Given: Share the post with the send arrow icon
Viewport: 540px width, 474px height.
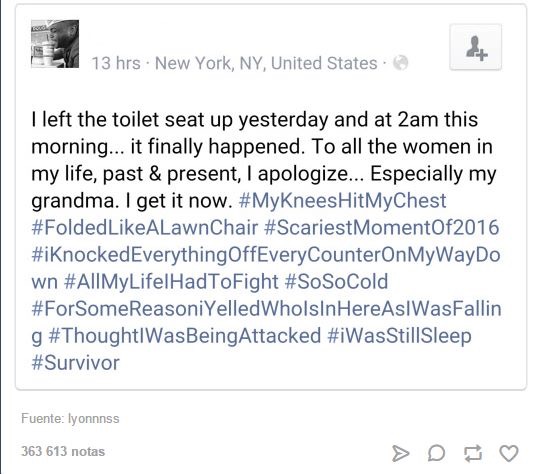Looking at the screenshot, I should click(401, 453).
